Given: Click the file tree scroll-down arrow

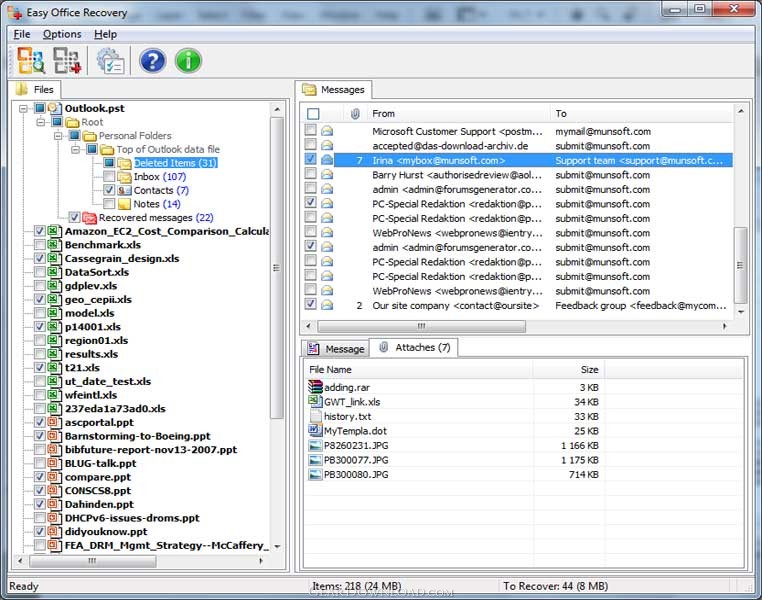Looking at the screenshot, I should (277, 547).
